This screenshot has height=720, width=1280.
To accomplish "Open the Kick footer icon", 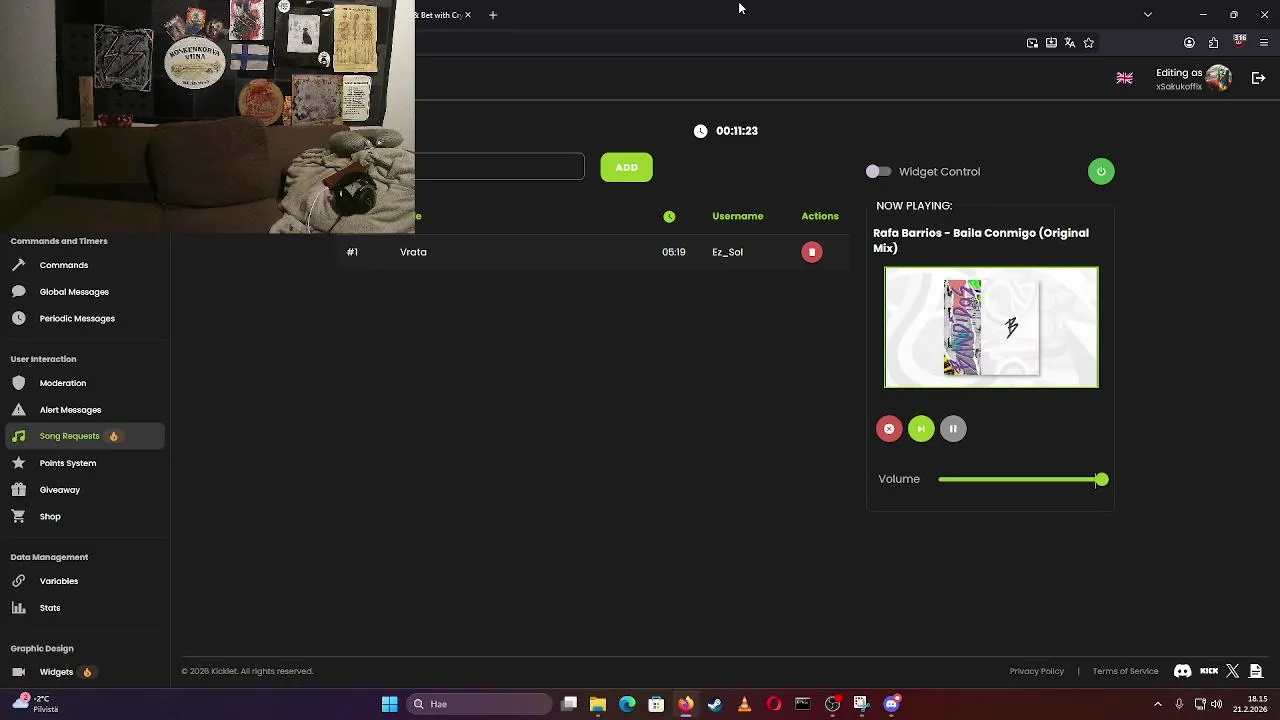I will click(x=1209, y=671).
